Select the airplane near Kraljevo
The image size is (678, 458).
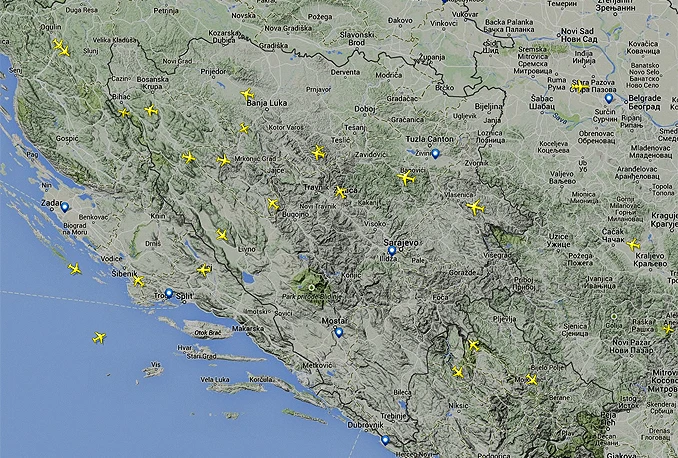click(633, 244)
